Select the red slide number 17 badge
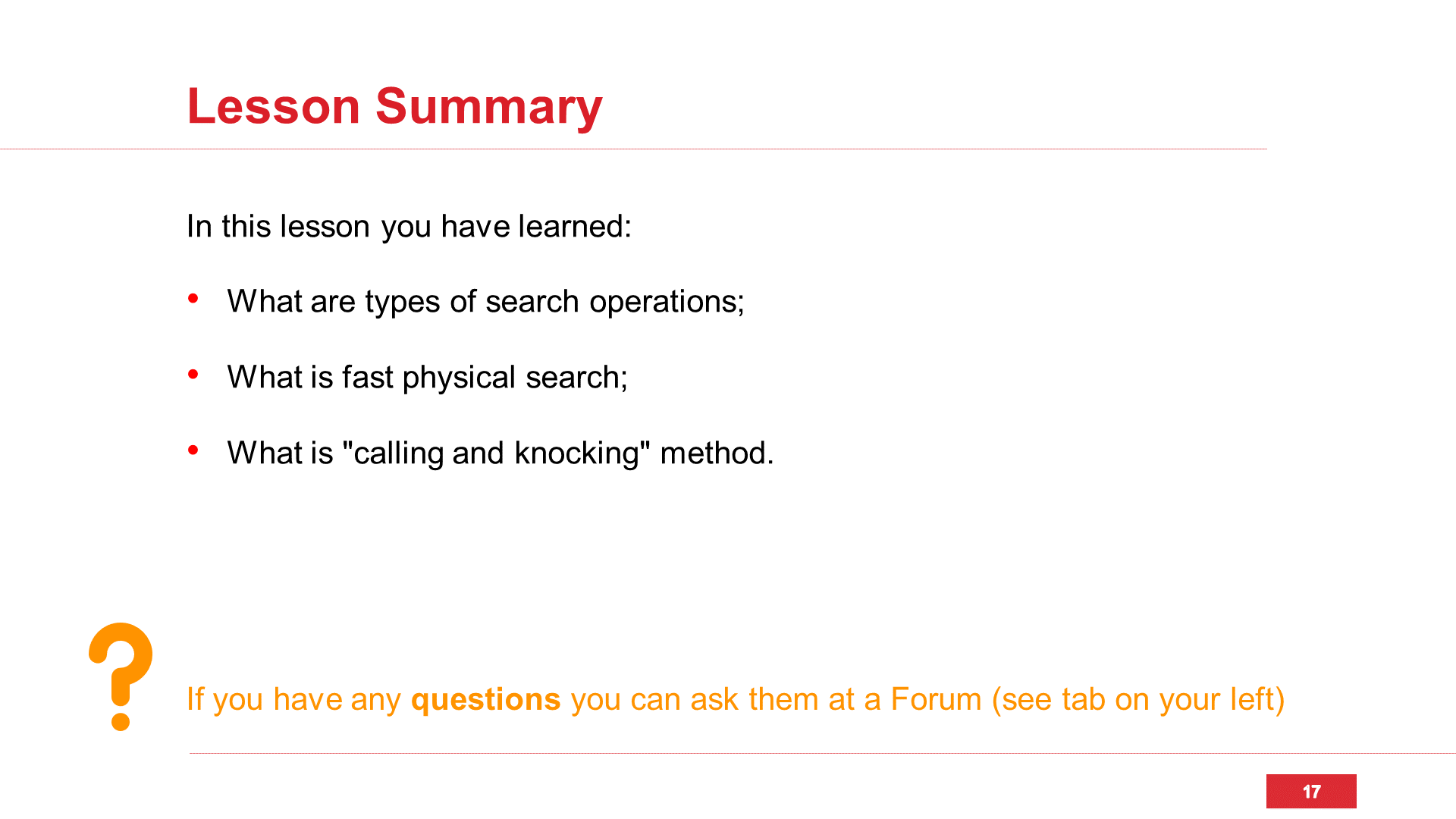This screenshot has height=819, width=1456. point(1310,791)
